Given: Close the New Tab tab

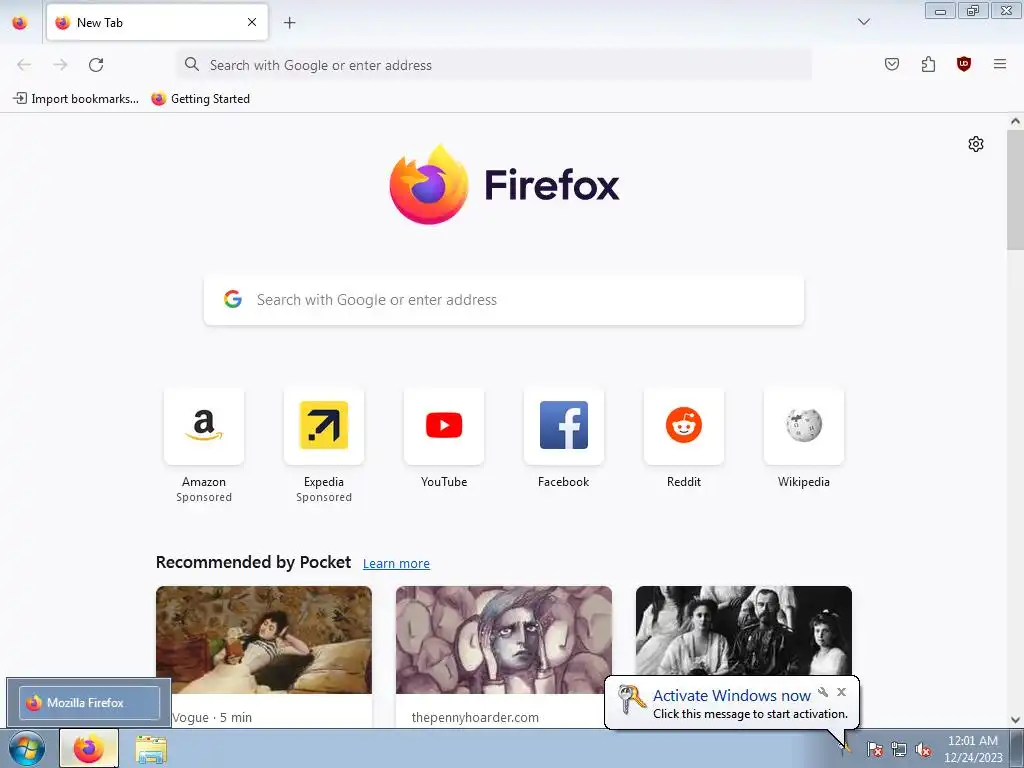Looking at the screenshot, I should click(252, 22).
